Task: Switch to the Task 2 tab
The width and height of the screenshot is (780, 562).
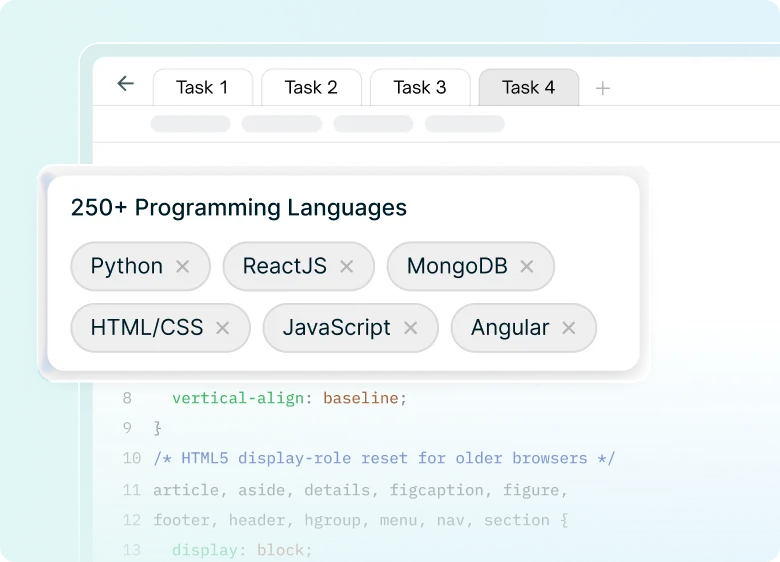Action: 311,88
